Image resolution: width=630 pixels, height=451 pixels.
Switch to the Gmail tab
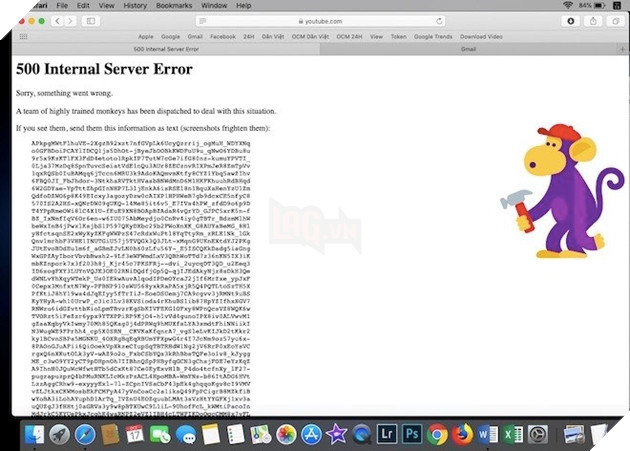[x=468, y=49]
